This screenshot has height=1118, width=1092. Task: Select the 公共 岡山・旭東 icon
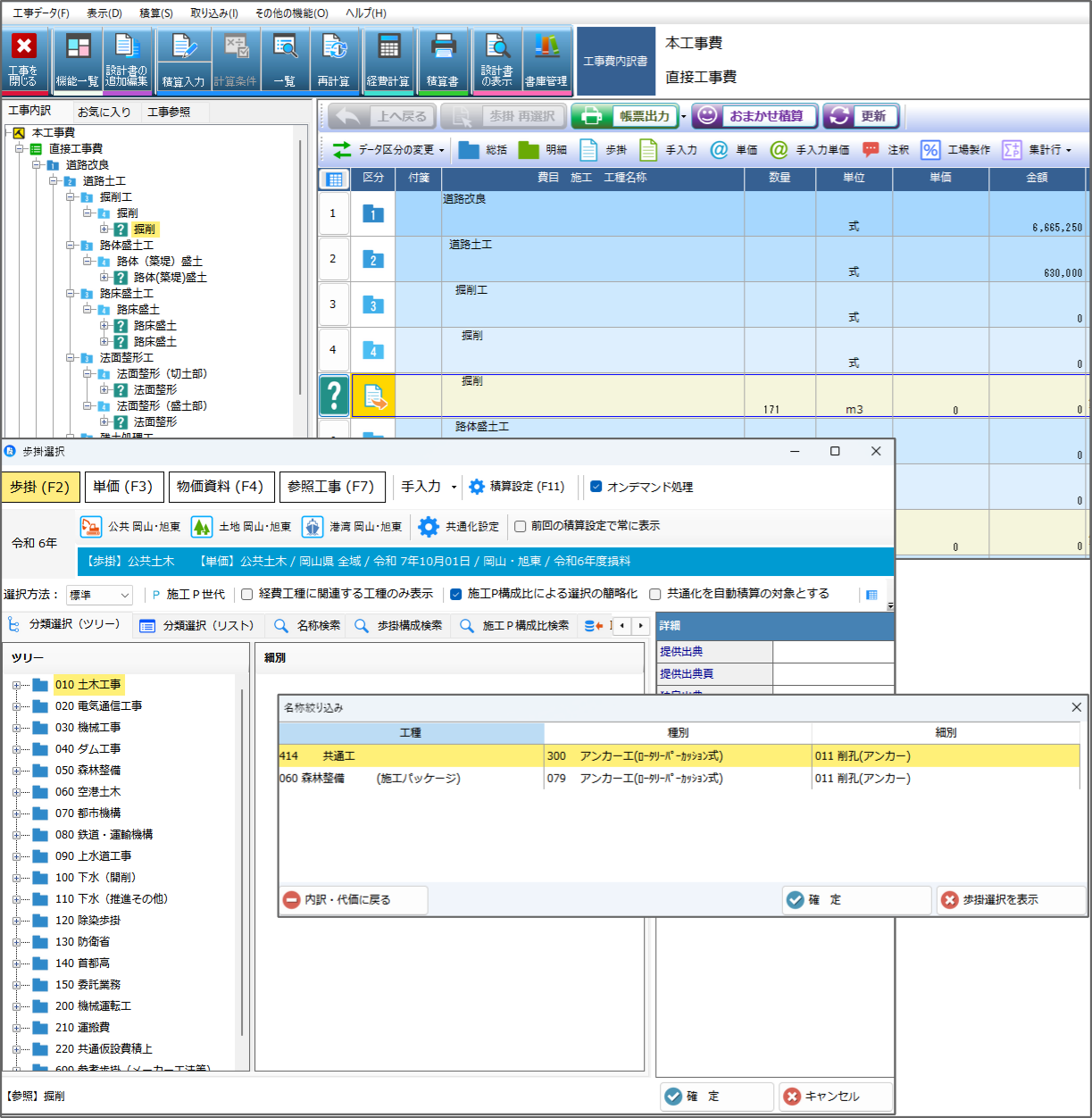tap(91, 527)
